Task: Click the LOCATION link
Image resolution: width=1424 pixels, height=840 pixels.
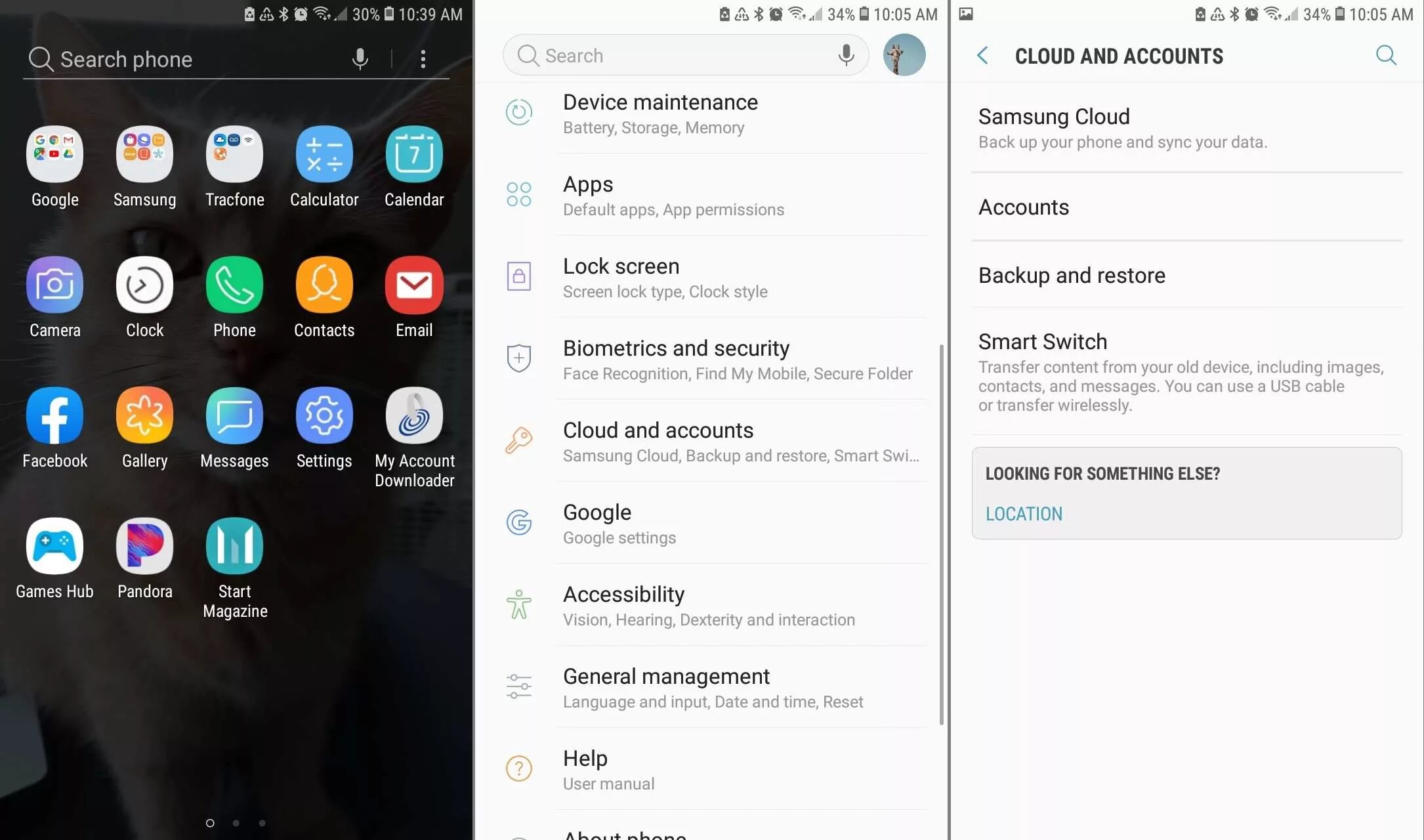Action: [x=1024, y=513]
